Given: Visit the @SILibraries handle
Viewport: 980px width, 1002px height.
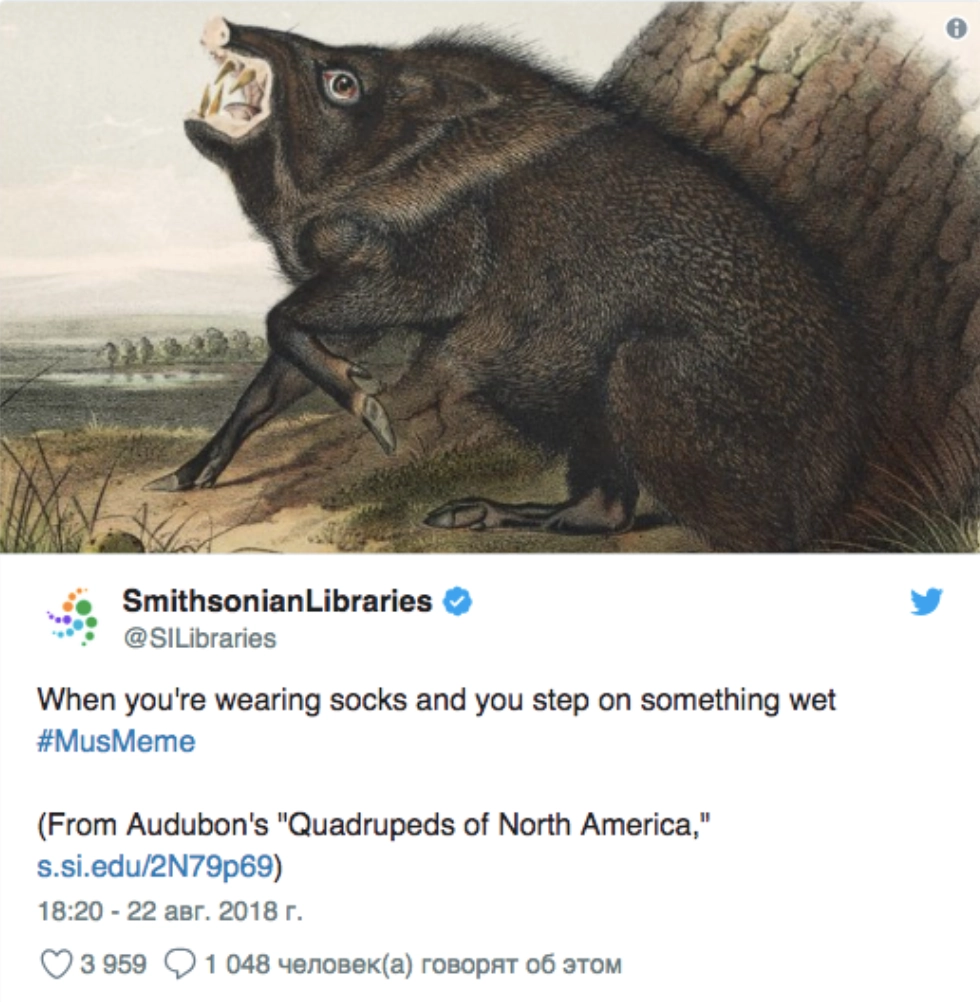Looking at the screenshot, I should (x=199, y=638).
